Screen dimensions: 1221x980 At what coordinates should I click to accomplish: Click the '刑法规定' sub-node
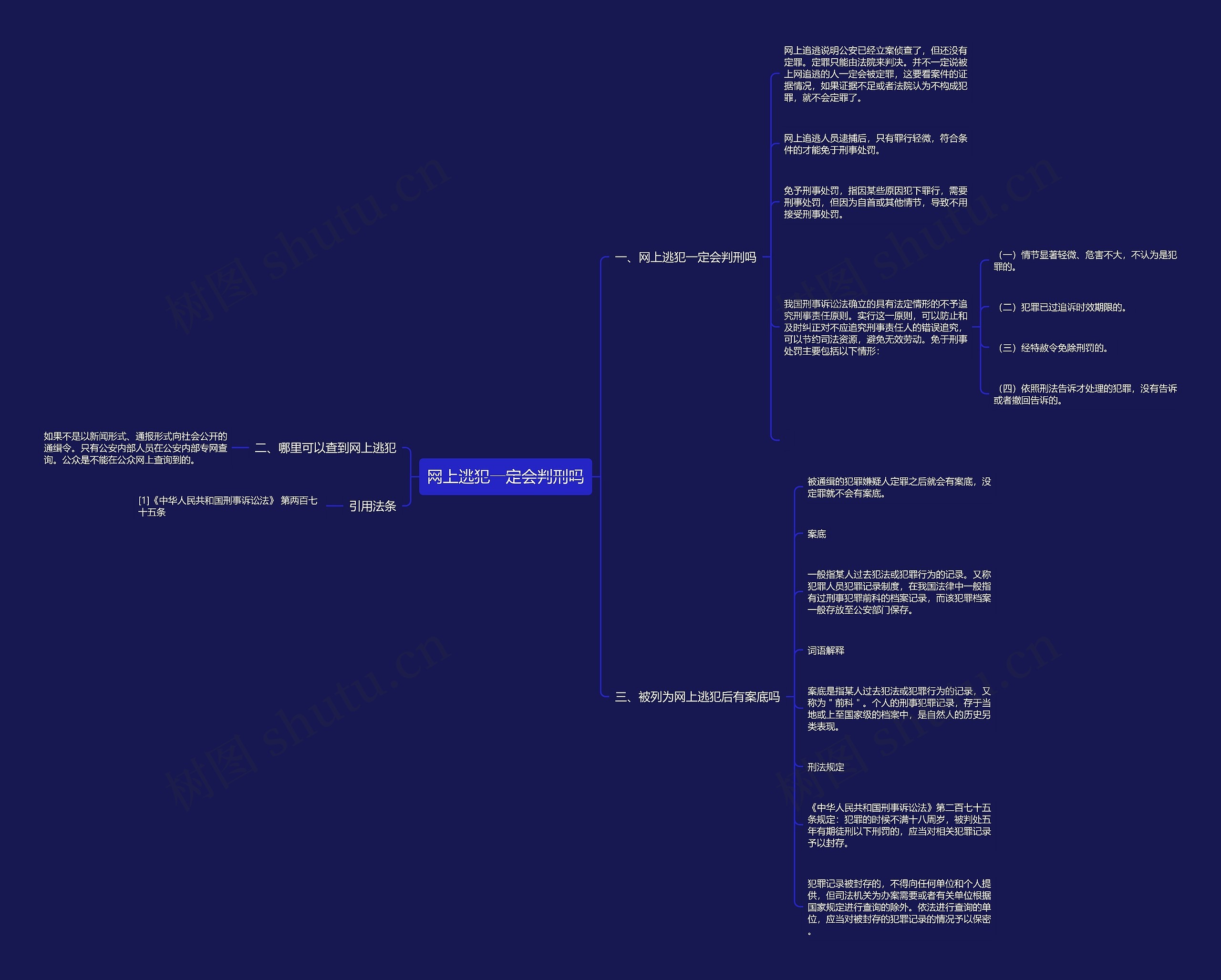coord(822,770)
